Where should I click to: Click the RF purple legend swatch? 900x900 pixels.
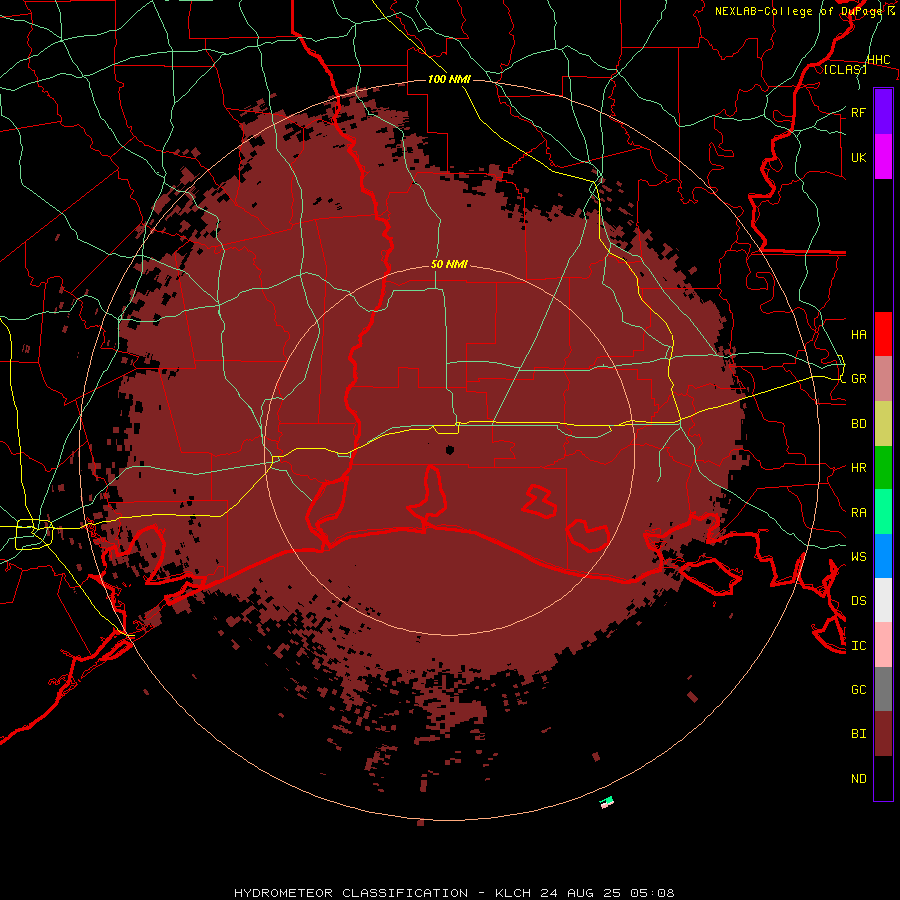pyautogui.click(x=883, y=112)
